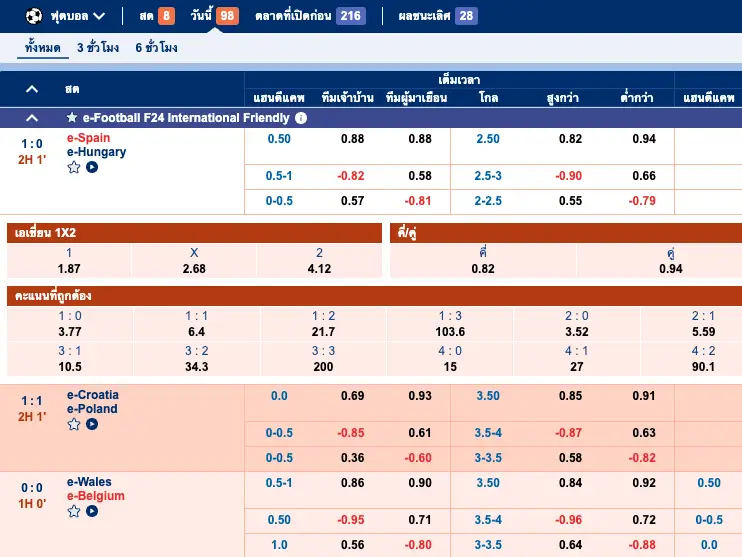Favorite the e-Wales vs e-Belgium match
Image resolution: width=742 pixels, height=557 pixels.
point(74,511)
